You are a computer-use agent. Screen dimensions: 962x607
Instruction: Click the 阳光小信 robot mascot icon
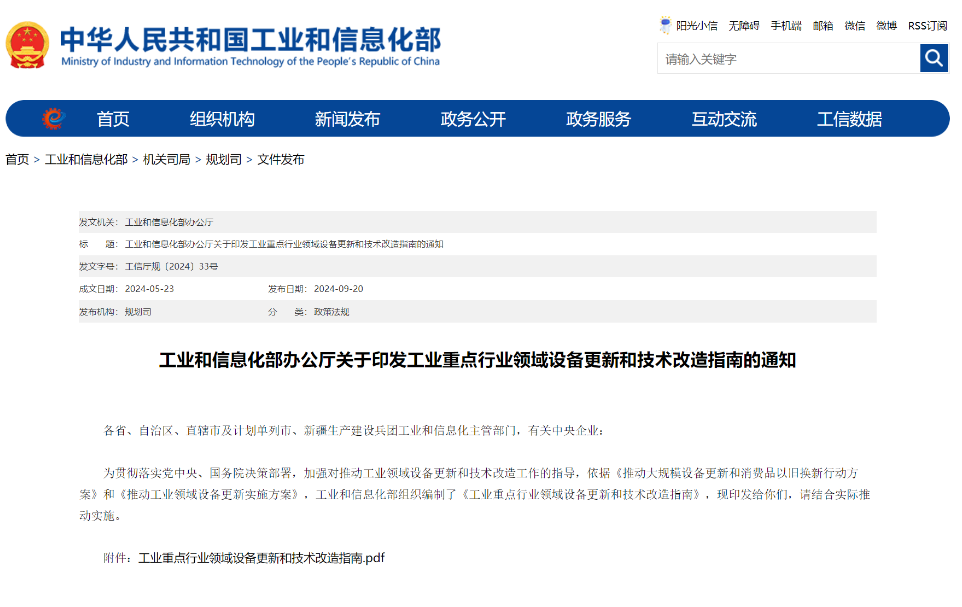665,25
